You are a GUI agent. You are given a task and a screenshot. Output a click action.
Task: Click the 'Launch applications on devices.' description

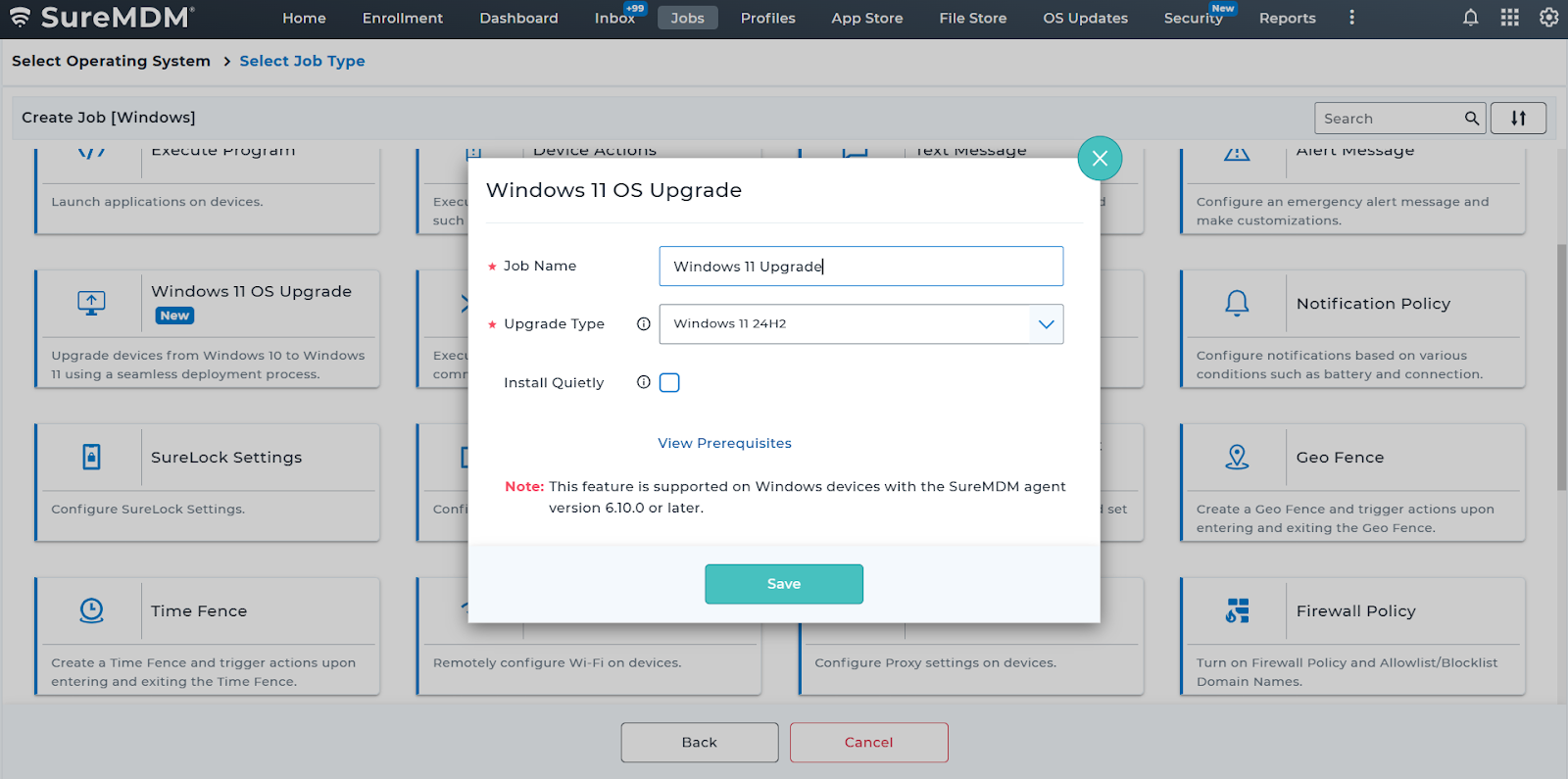(x=157, y=202)
